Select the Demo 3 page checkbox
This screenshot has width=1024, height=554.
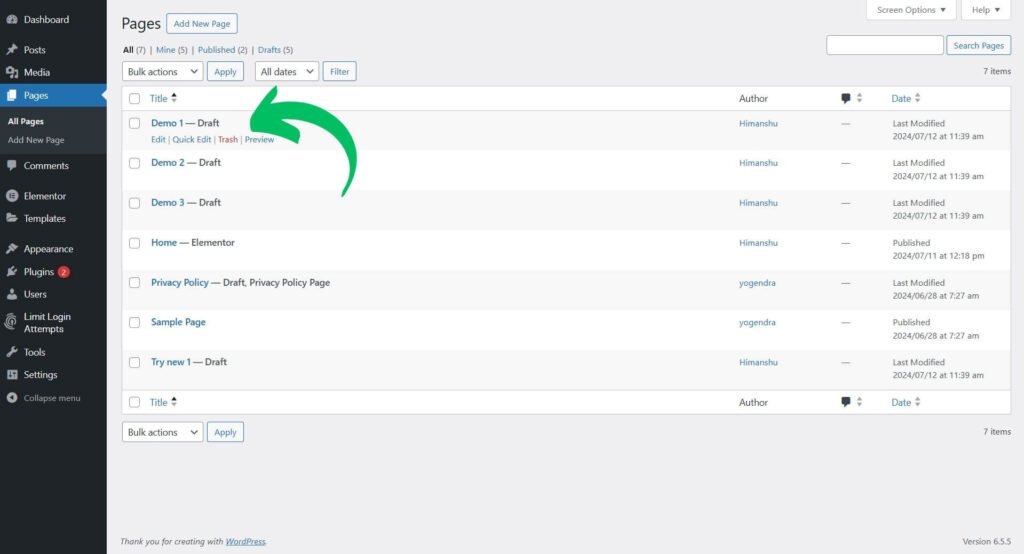point(135,203)
